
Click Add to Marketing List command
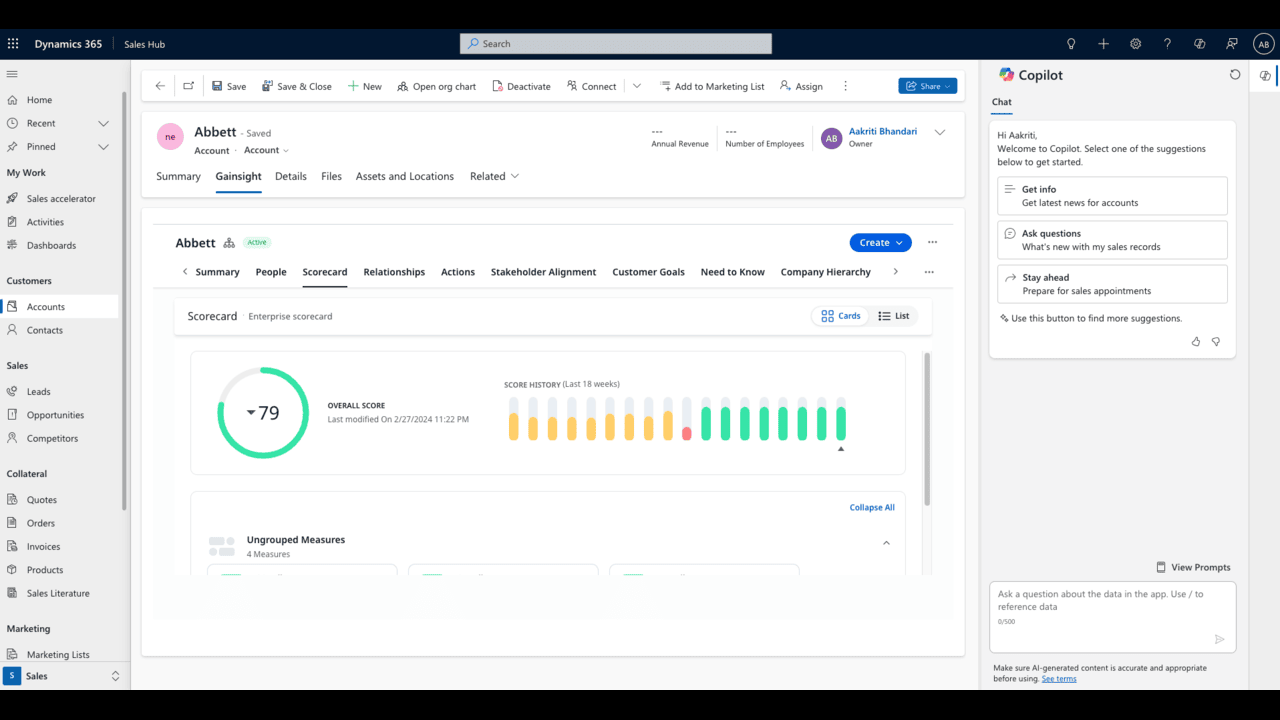(712, 86)
